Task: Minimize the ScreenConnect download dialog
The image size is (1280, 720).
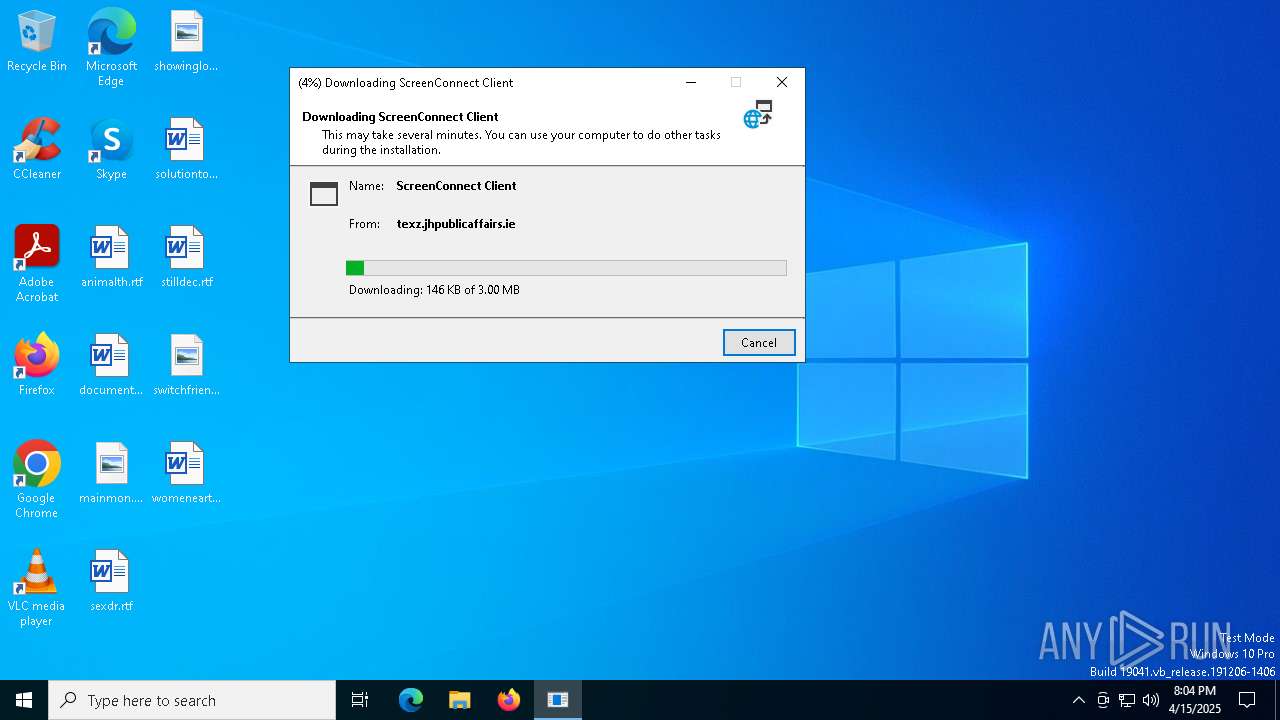Action: tap(690, 82)
